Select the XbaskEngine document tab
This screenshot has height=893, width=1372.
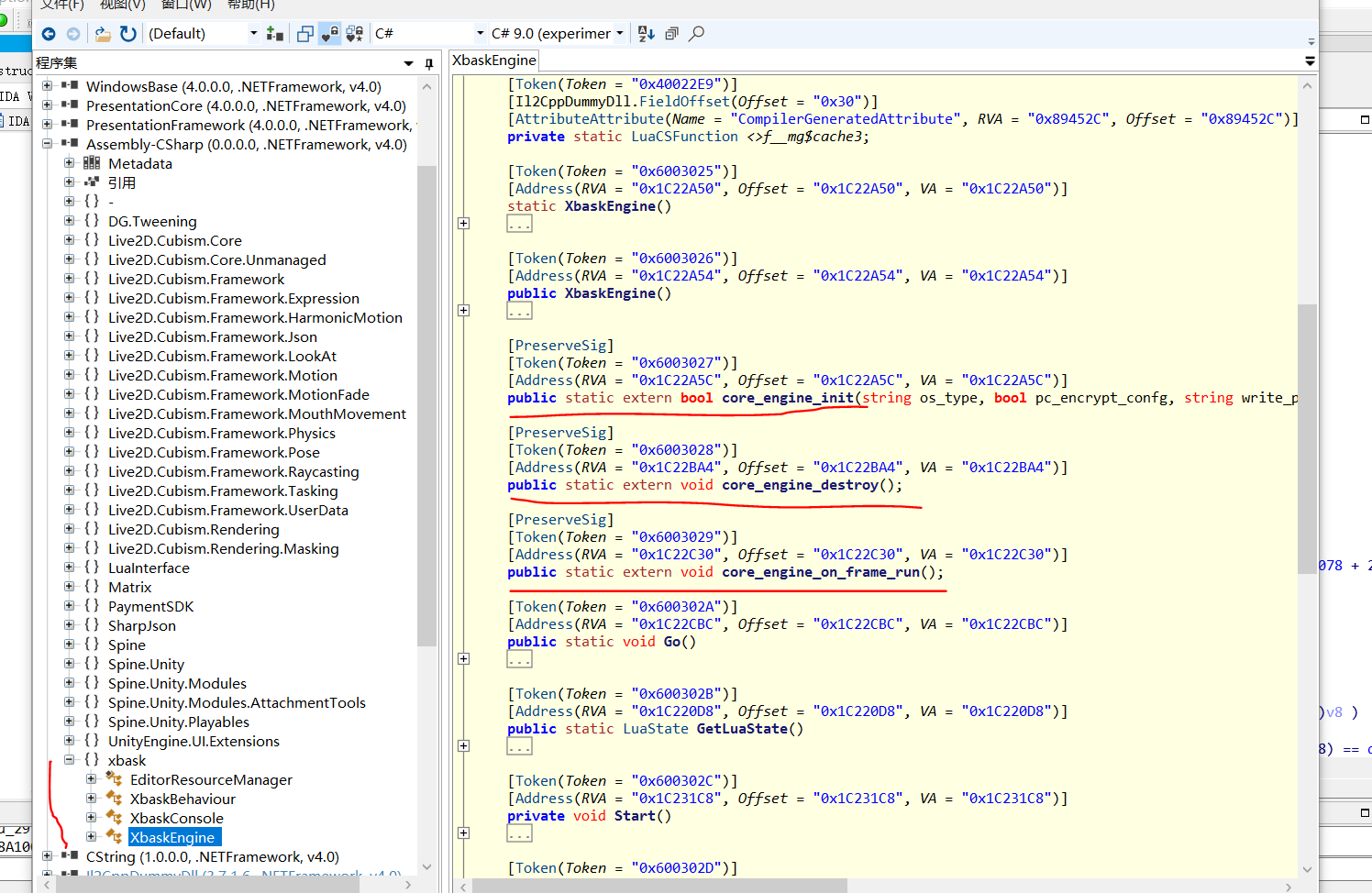click(494, 61)
